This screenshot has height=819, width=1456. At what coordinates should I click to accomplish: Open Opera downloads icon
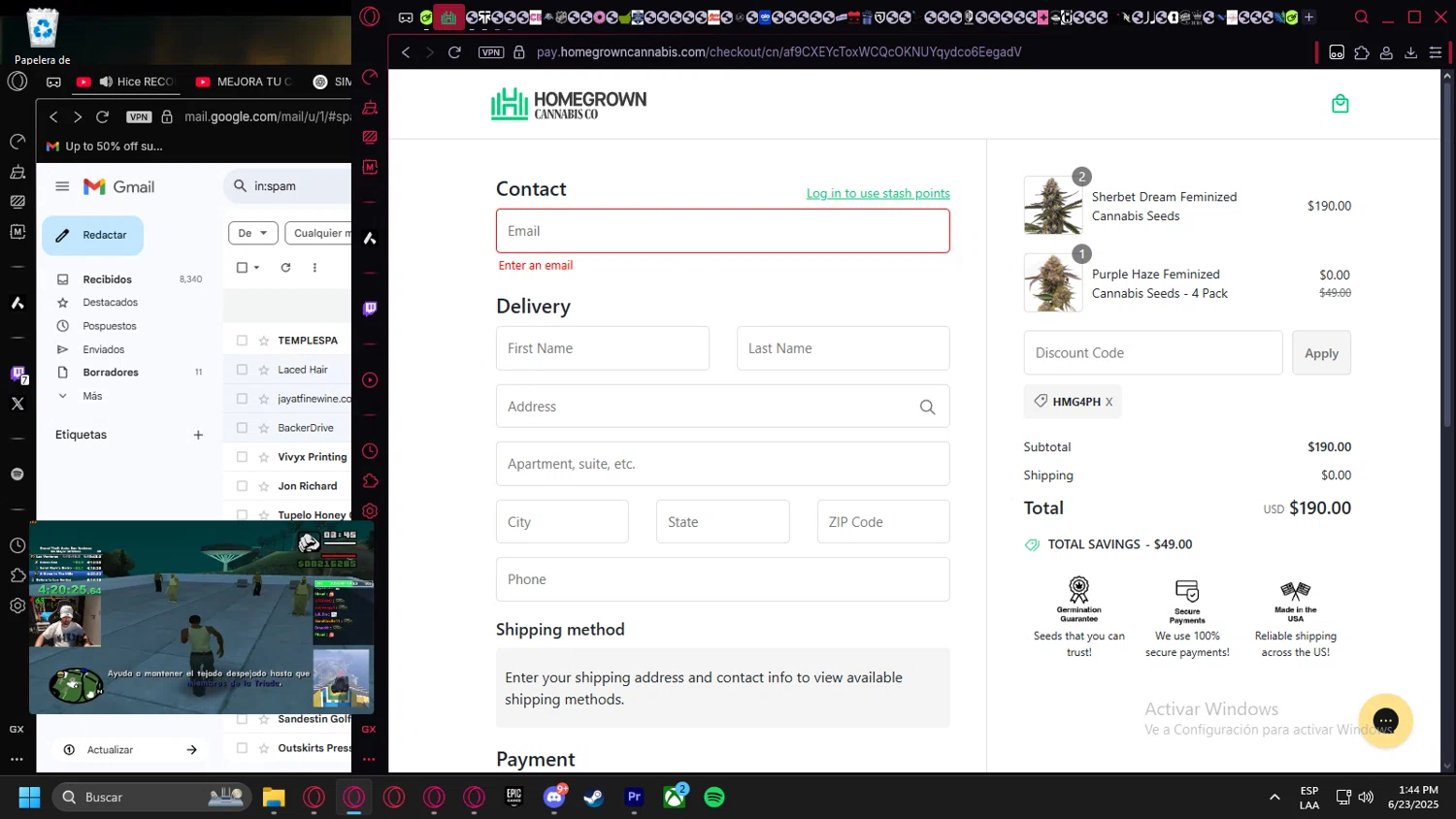(x=1410, y=52)
